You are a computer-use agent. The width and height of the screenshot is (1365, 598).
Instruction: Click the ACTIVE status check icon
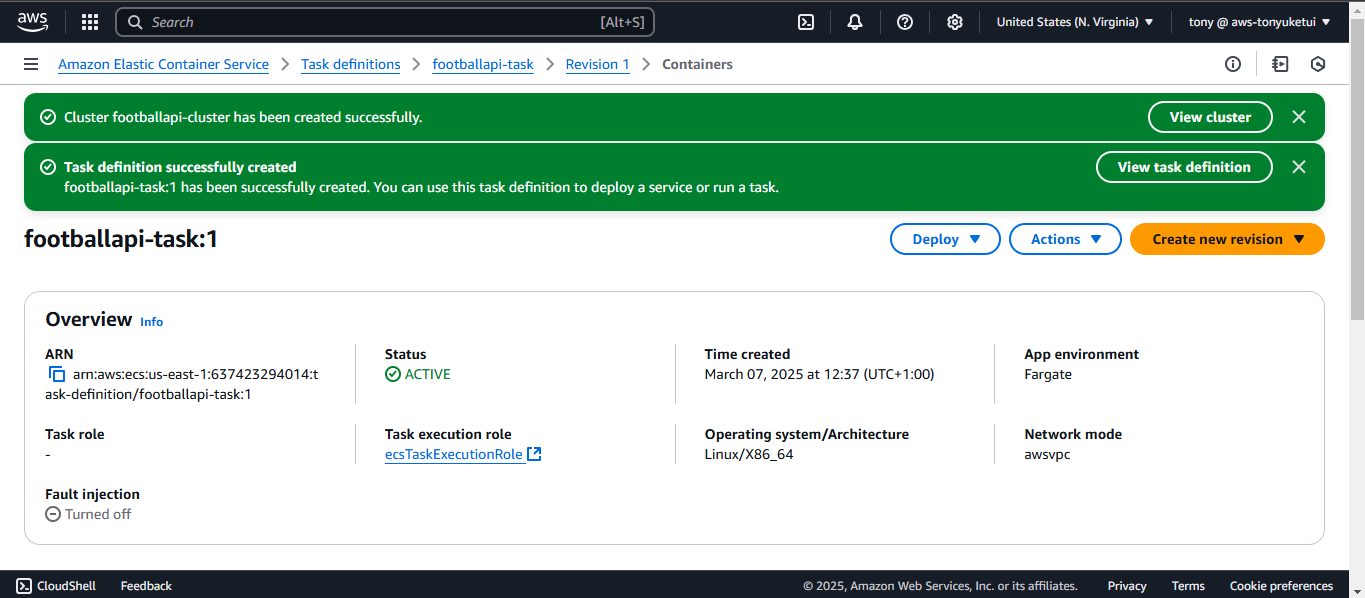(x=393, y=374)
